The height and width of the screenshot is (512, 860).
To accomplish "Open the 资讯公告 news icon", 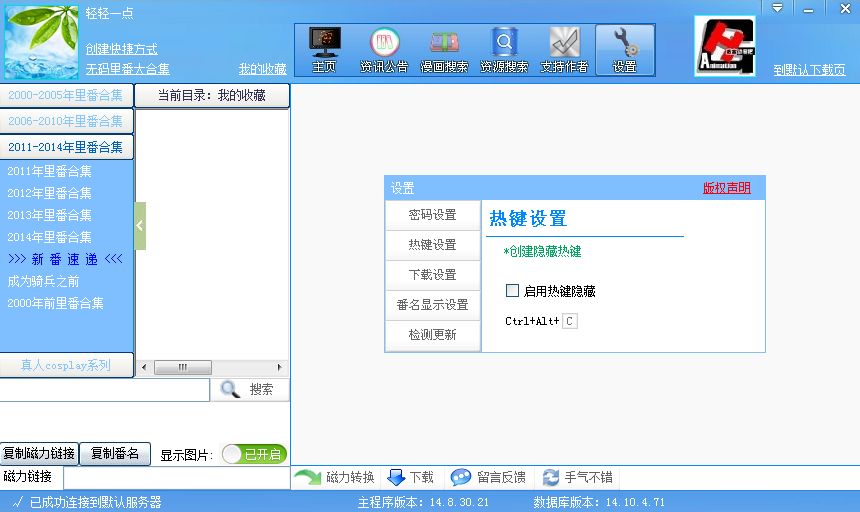I will [x=384, y=43].
